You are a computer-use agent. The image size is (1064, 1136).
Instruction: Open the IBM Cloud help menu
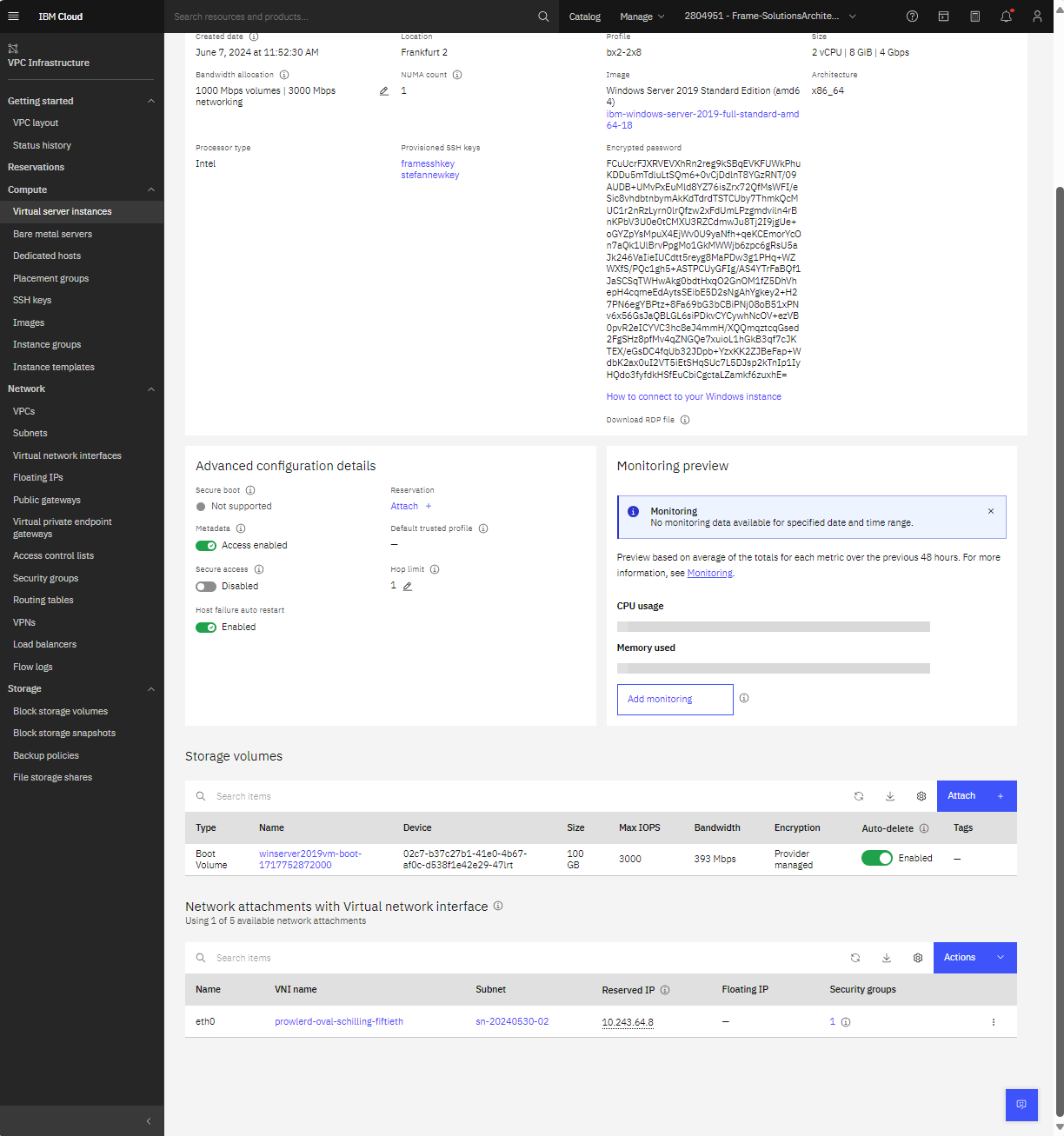(912, 16)
